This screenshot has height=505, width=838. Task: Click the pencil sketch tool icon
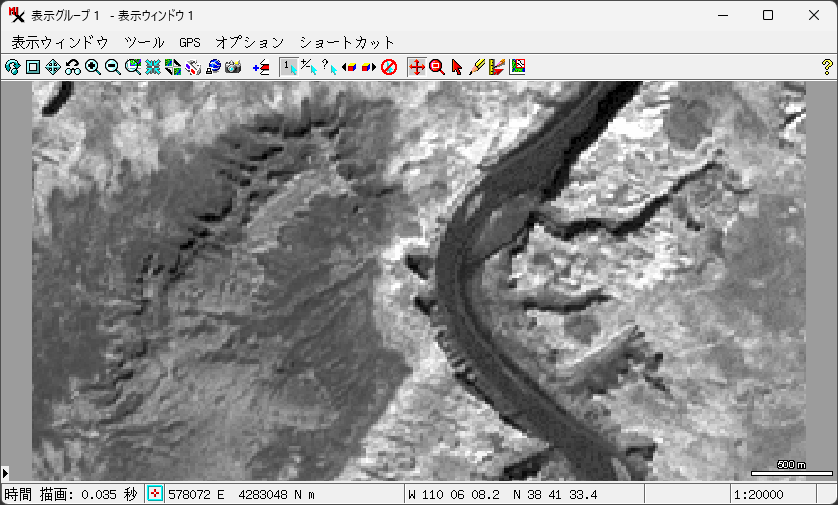click(477, 67)
